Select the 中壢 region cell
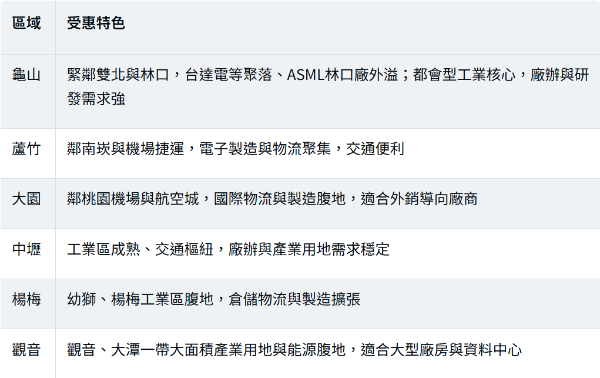 [26, 249]
